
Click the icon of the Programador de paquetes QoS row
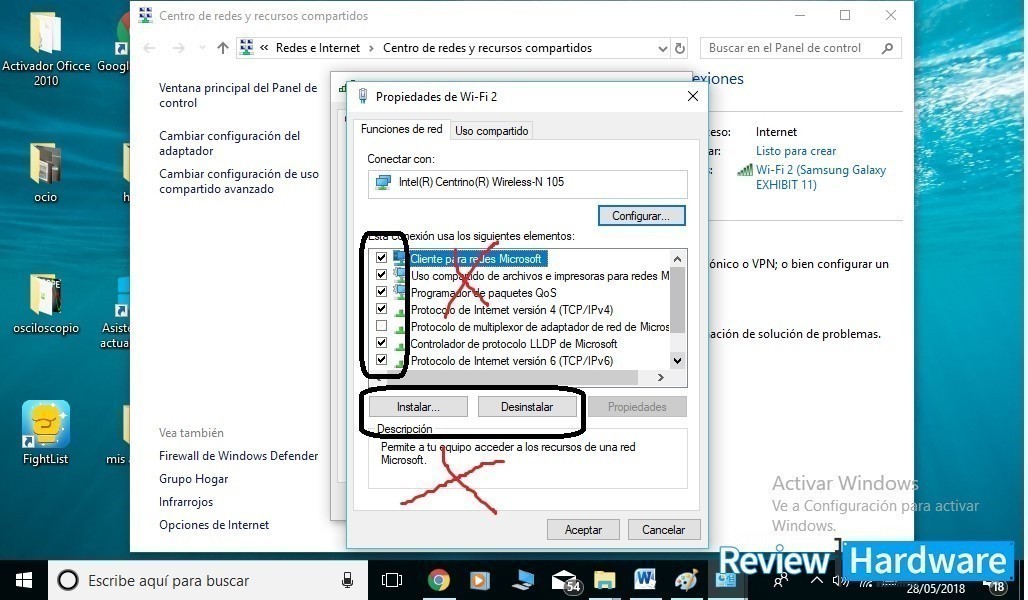pos(399,292)
